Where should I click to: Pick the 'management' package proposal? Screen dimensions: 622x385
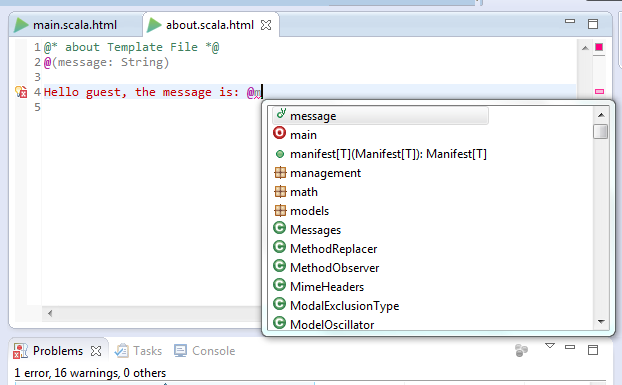[325, 173]
